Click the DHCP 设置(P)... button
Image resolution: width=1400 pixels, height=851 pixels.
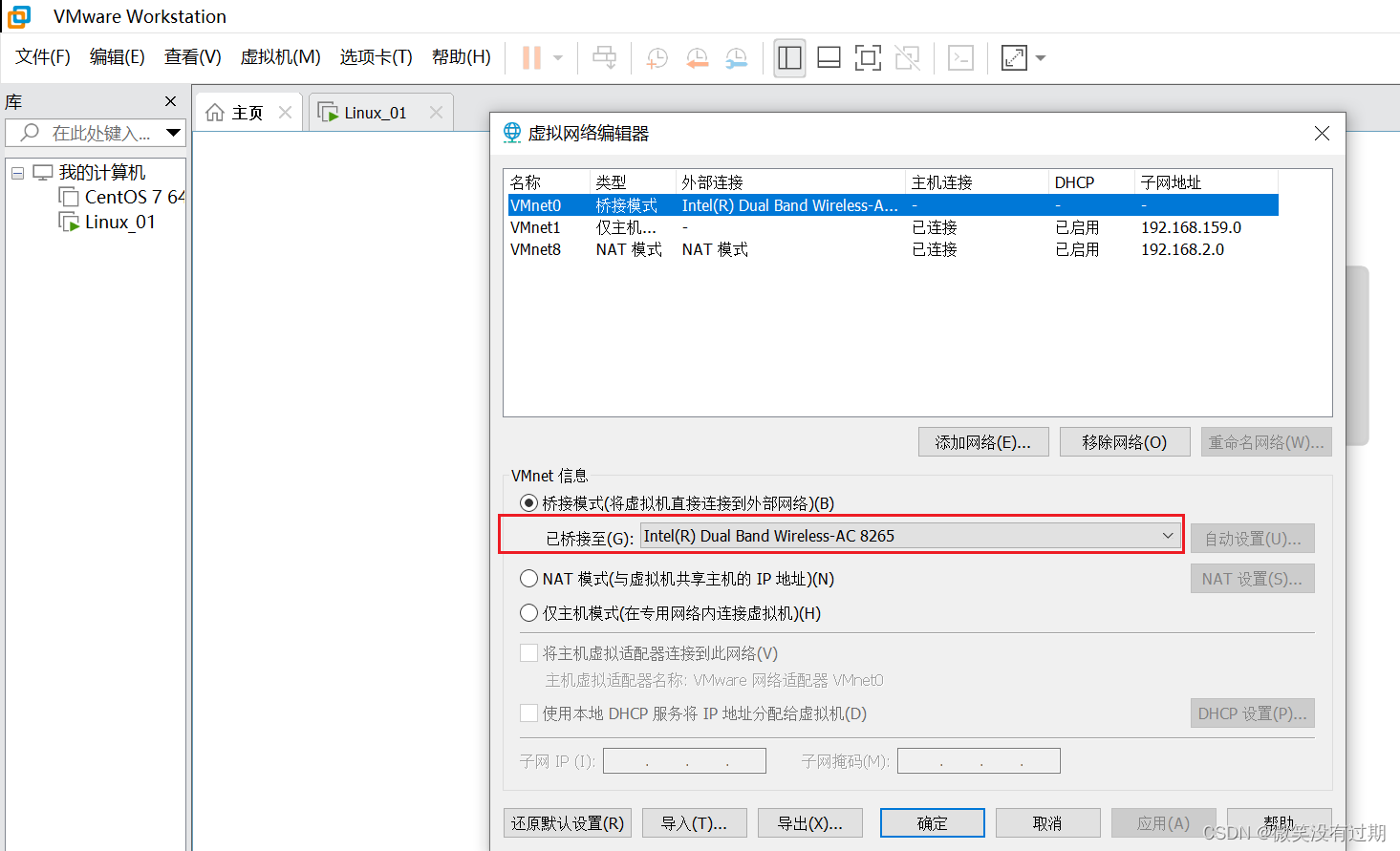pos(1253,713)
